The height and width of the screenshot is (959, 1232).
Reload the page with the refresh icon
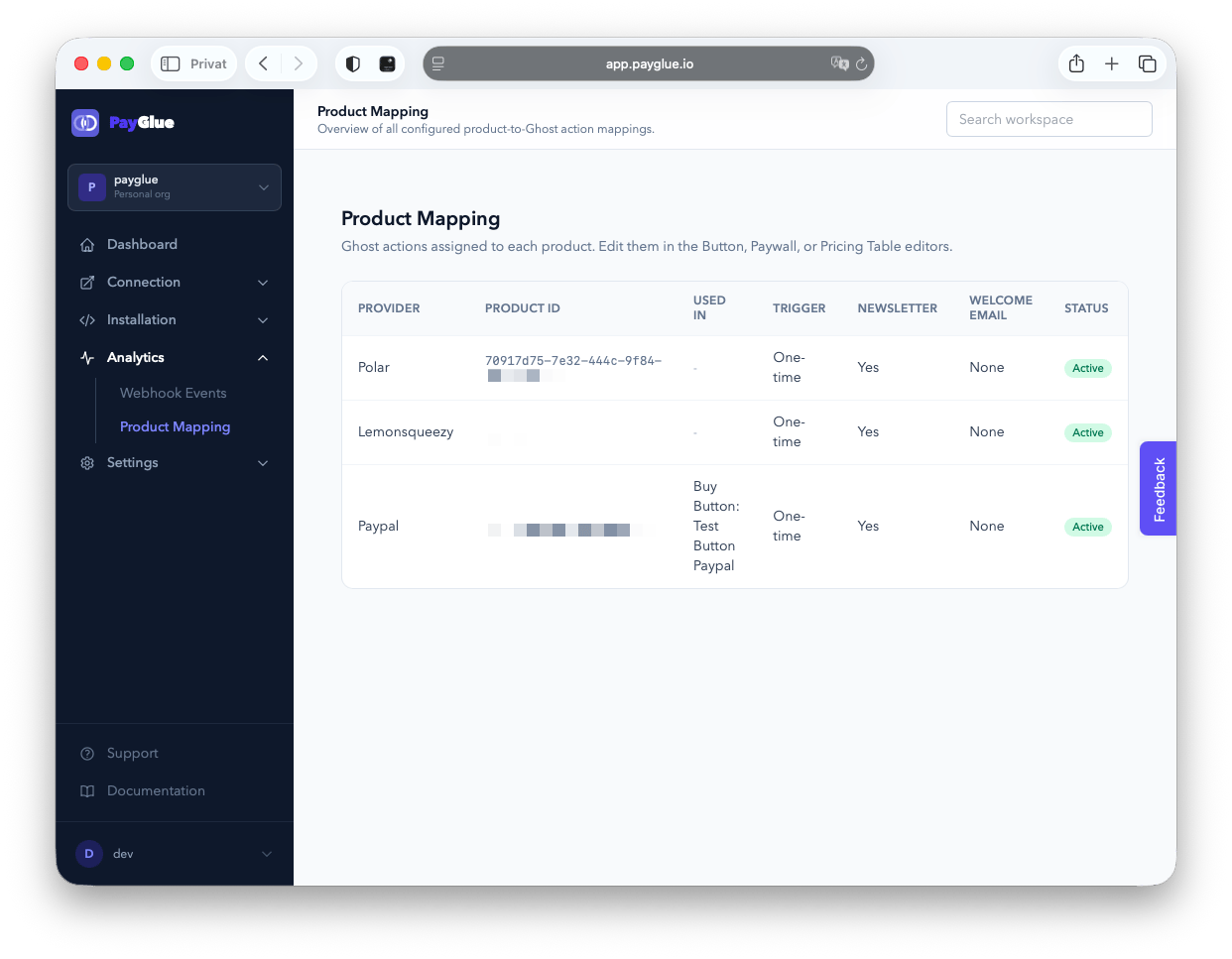coord(861,63)
